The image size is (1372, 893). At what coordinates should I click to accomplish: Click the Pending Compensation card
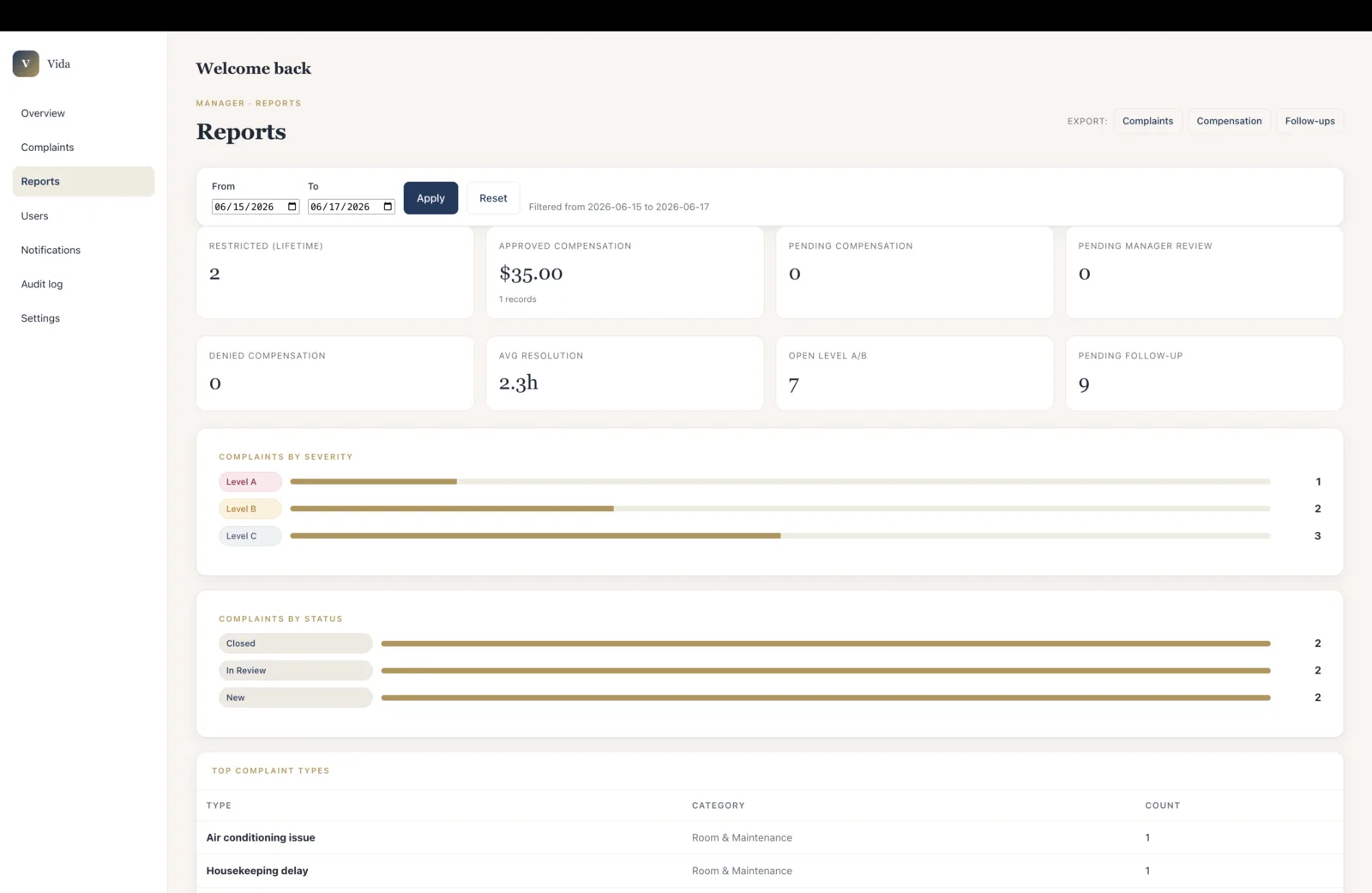click(915, 273)
